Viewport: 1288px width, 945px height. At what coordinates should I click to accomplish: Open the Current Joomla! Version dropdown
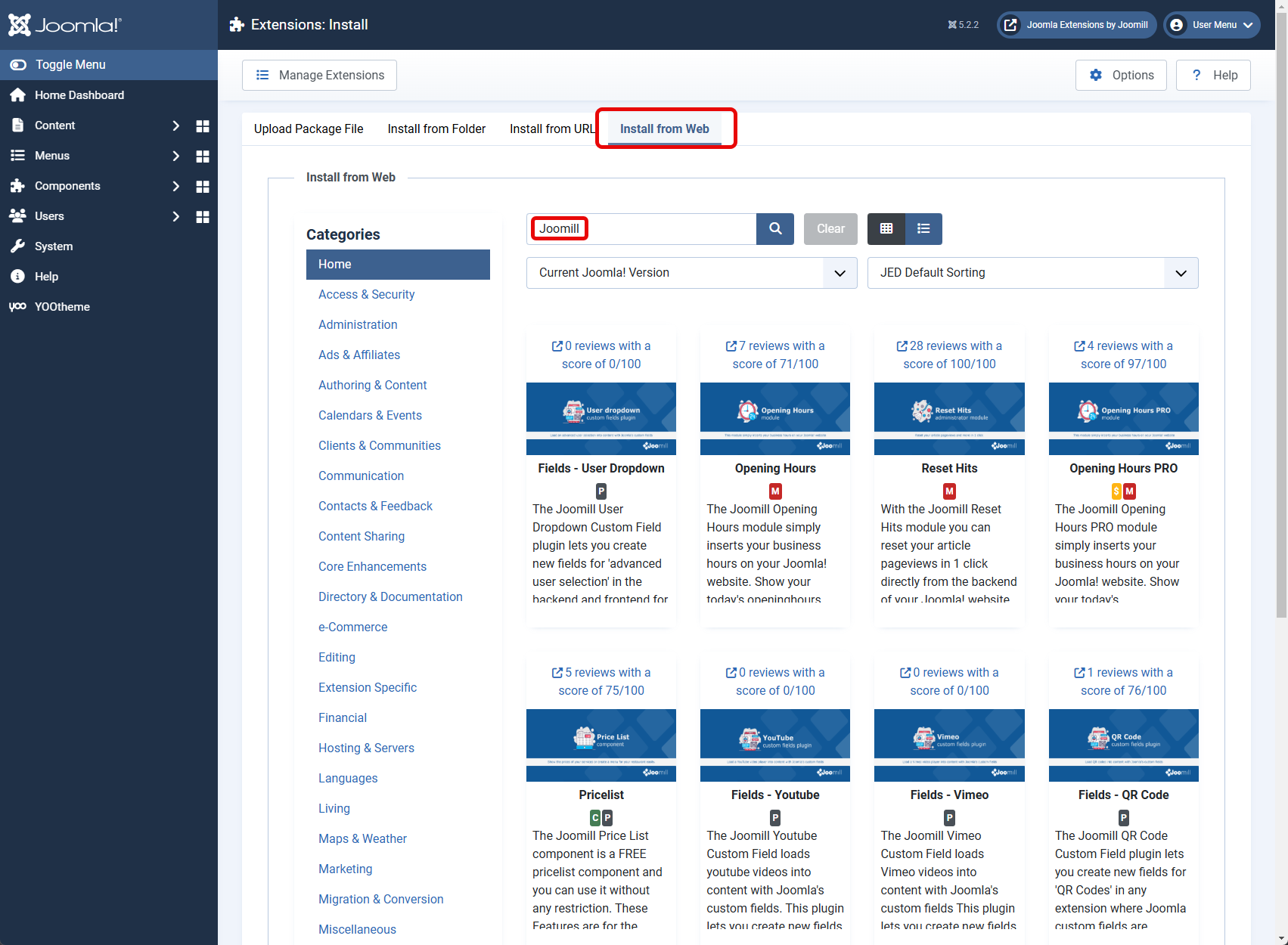[x=691, y=273]
